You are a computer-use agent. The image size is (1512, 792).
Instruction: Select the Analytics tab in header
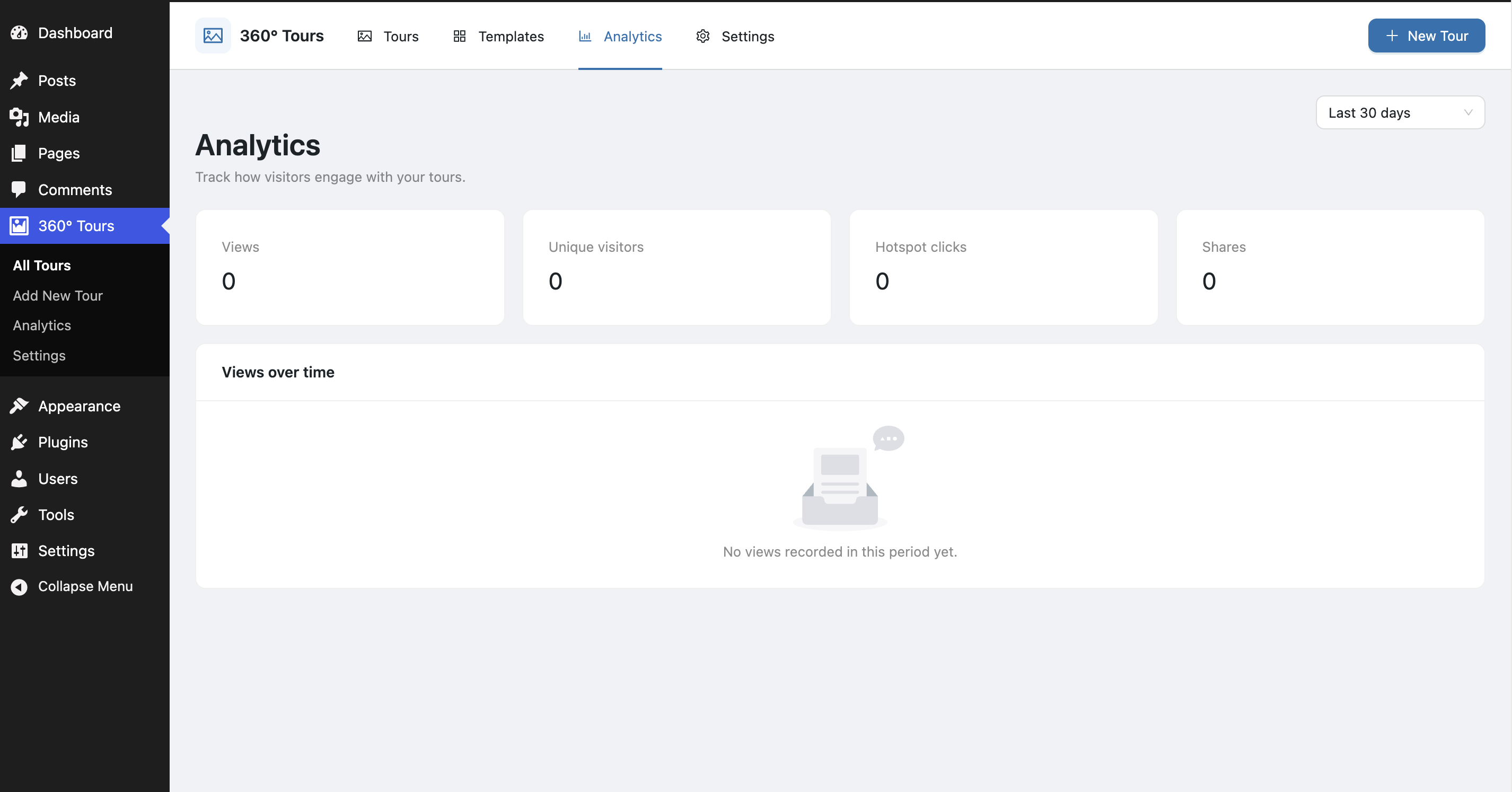[x=620, y=37]
